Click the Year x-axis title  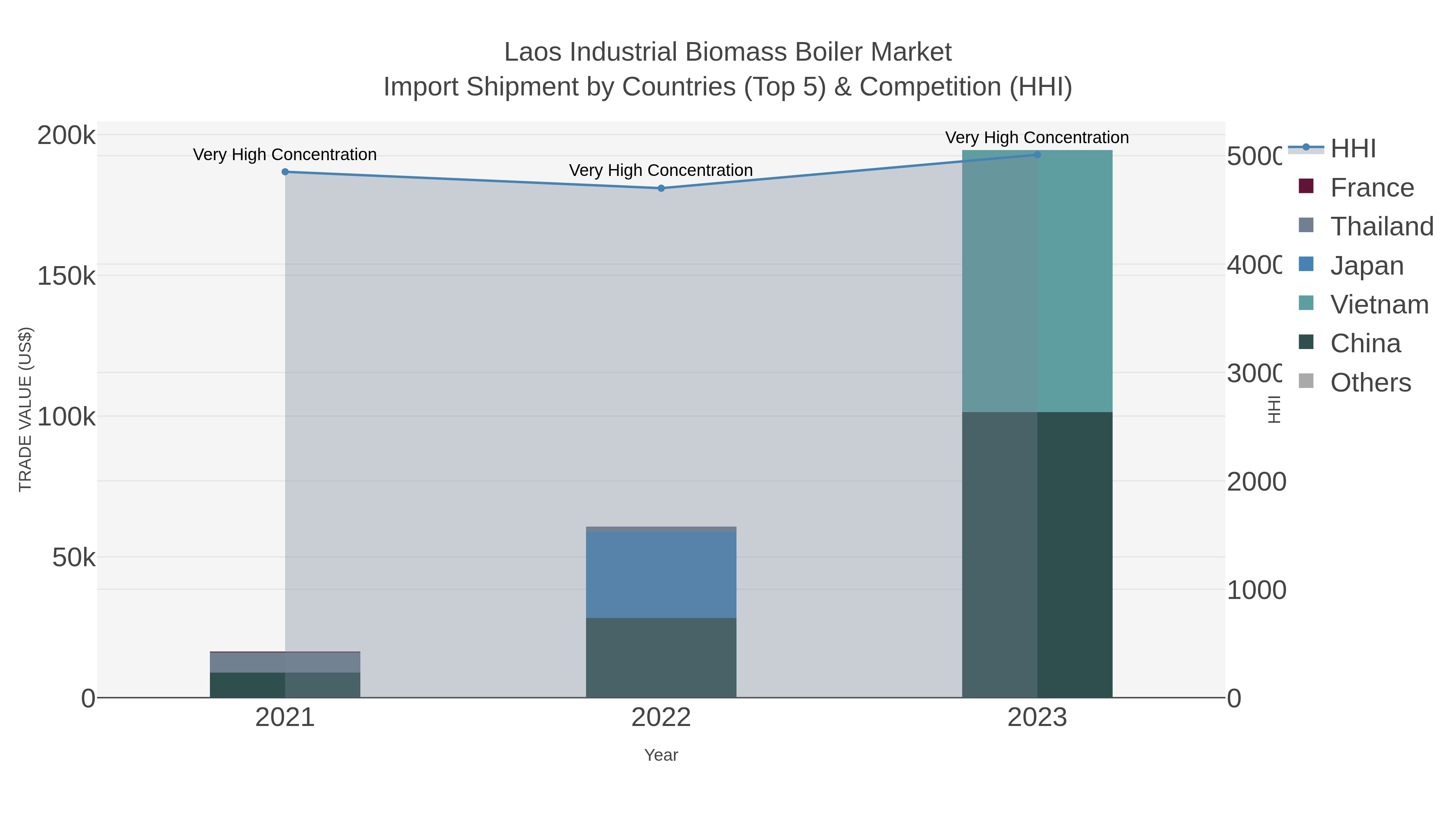[661, 755]
